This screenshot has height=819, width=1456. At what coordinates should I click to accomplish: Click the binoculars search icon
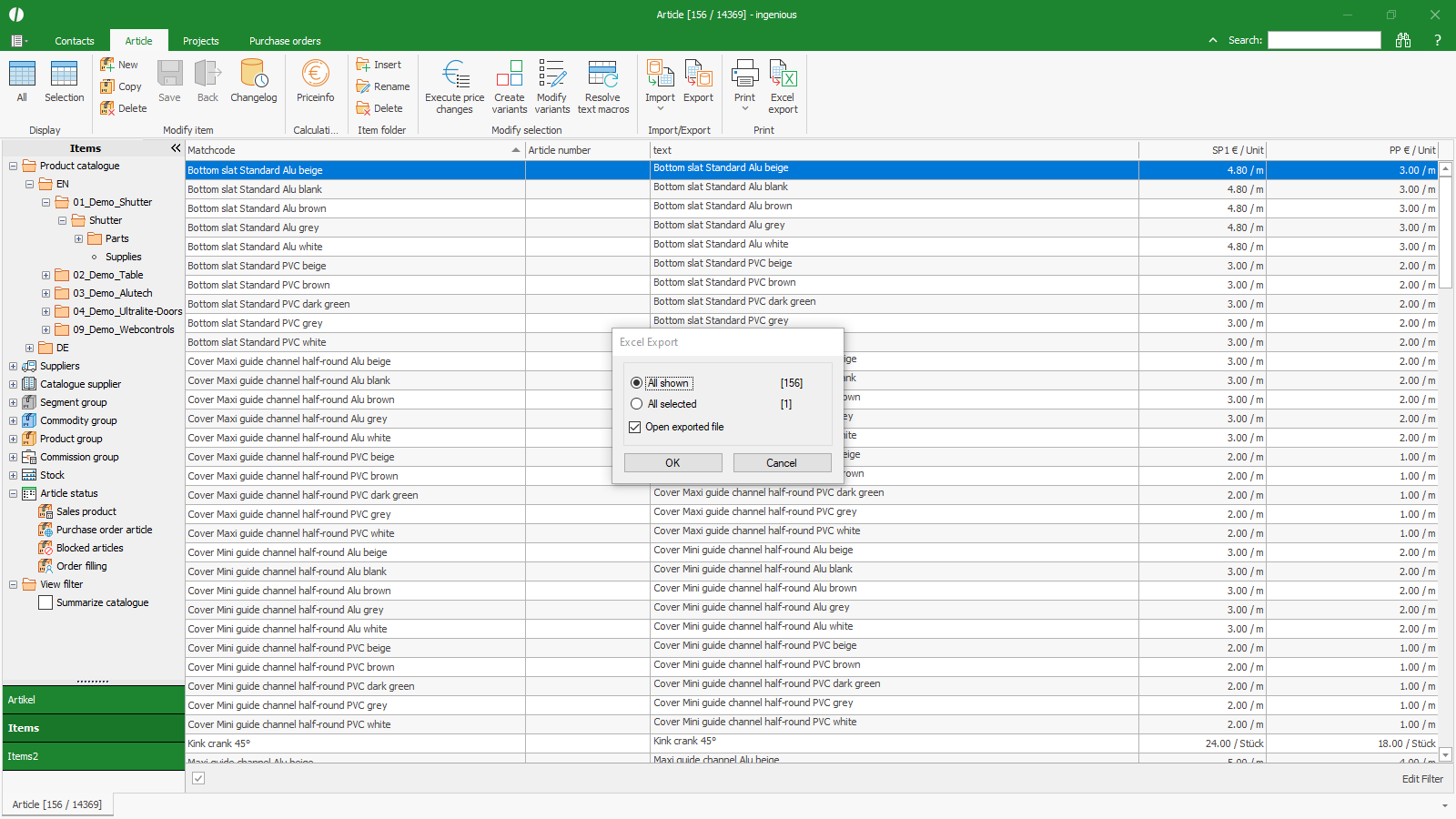[1403, 40]
